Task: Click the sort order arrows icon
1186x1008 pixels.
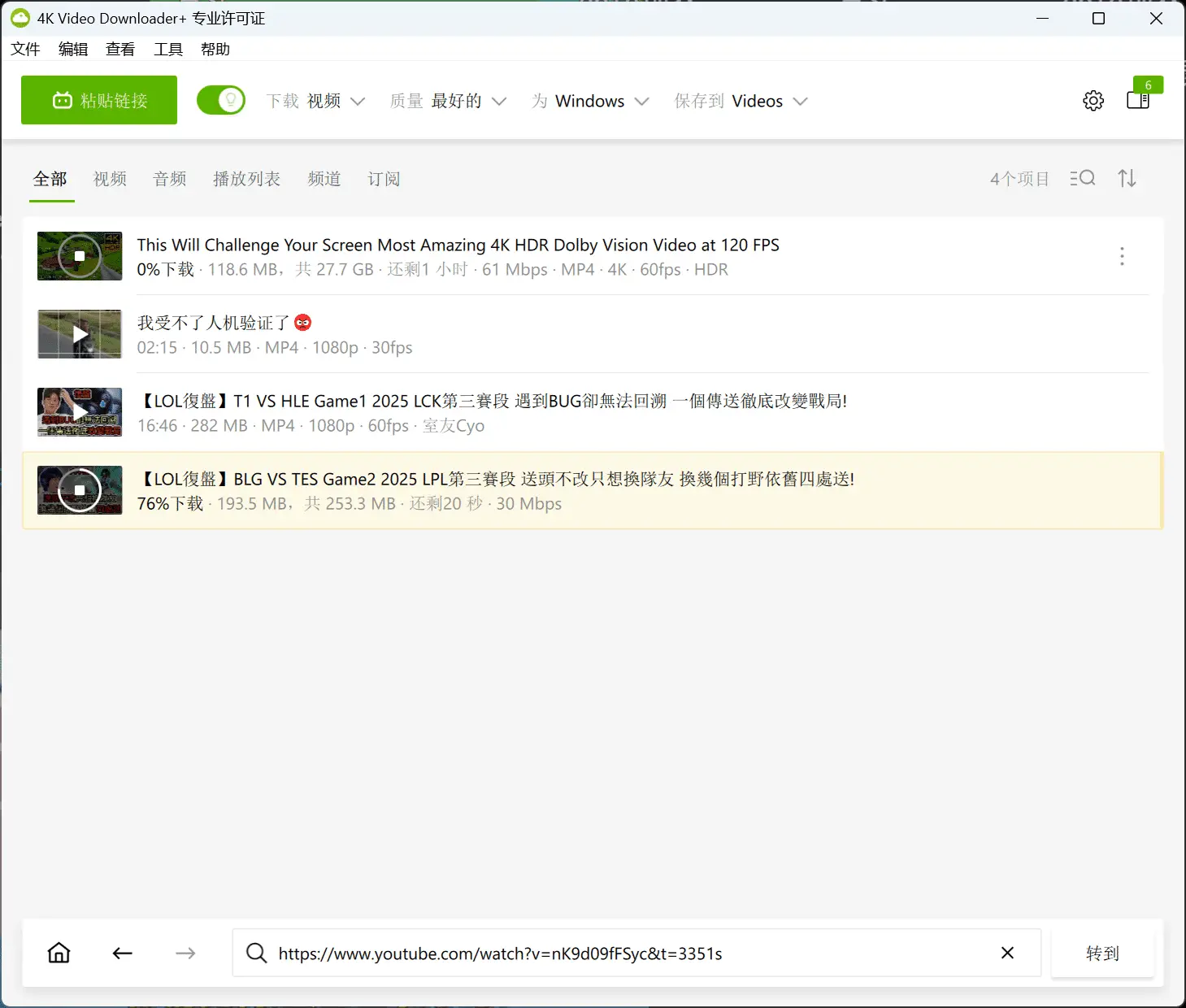Action: (x=1127, y=178)
